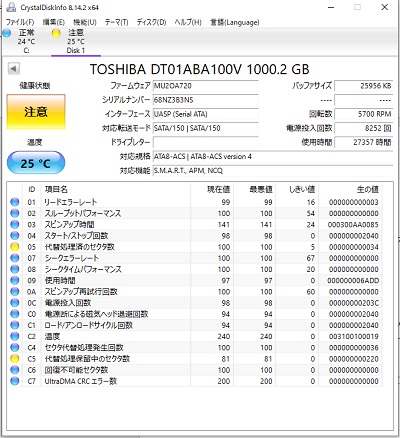Image resolution: width=400 pixels, height=438 pixels.
Task: Click the yellow icon of row 05 代替処理済のセクタ数
Action: coord(15,247)
